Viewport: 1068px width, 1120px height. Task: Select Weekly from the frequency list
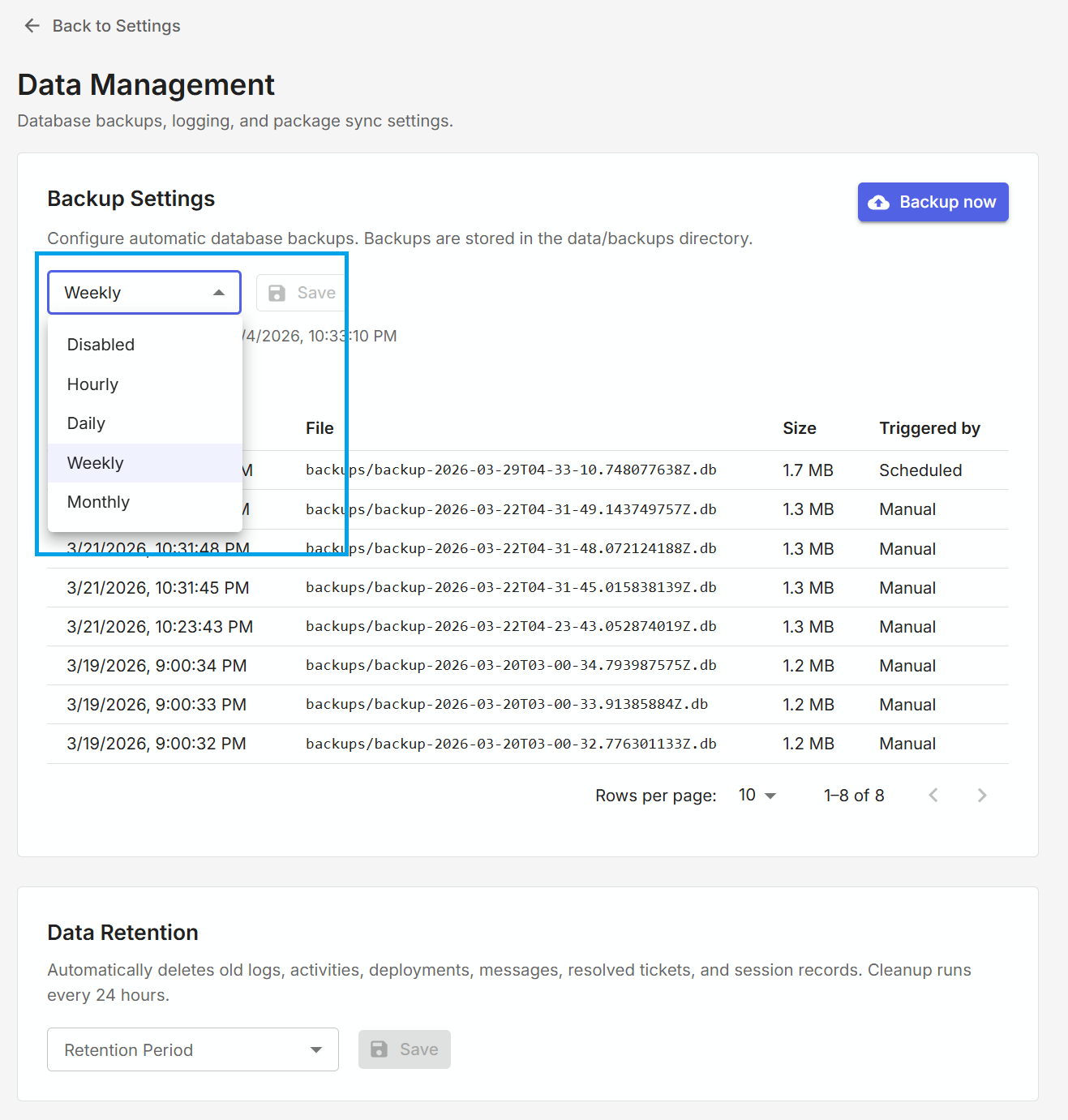coord(96,463)
